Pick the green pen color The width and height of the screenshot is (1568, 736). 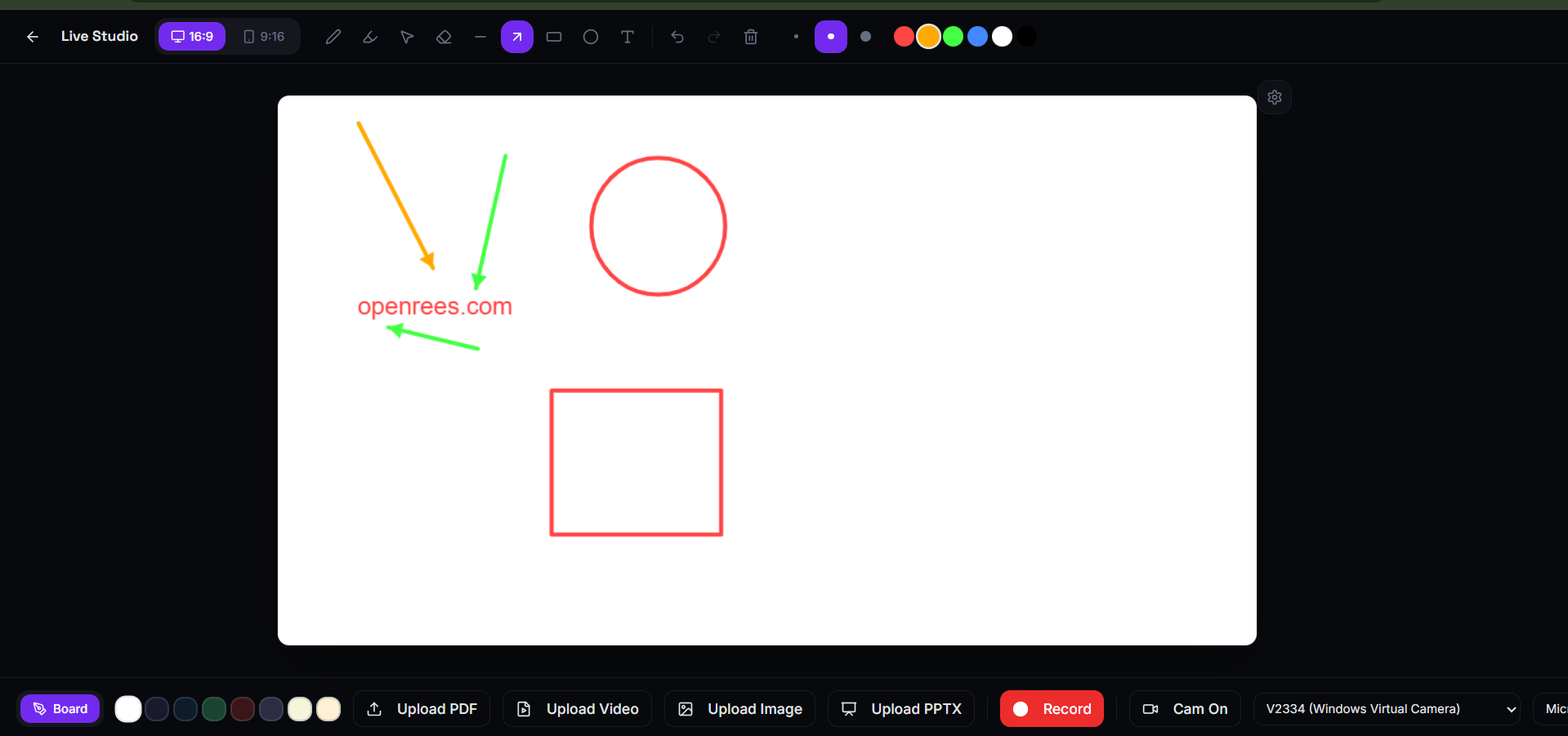953,37
